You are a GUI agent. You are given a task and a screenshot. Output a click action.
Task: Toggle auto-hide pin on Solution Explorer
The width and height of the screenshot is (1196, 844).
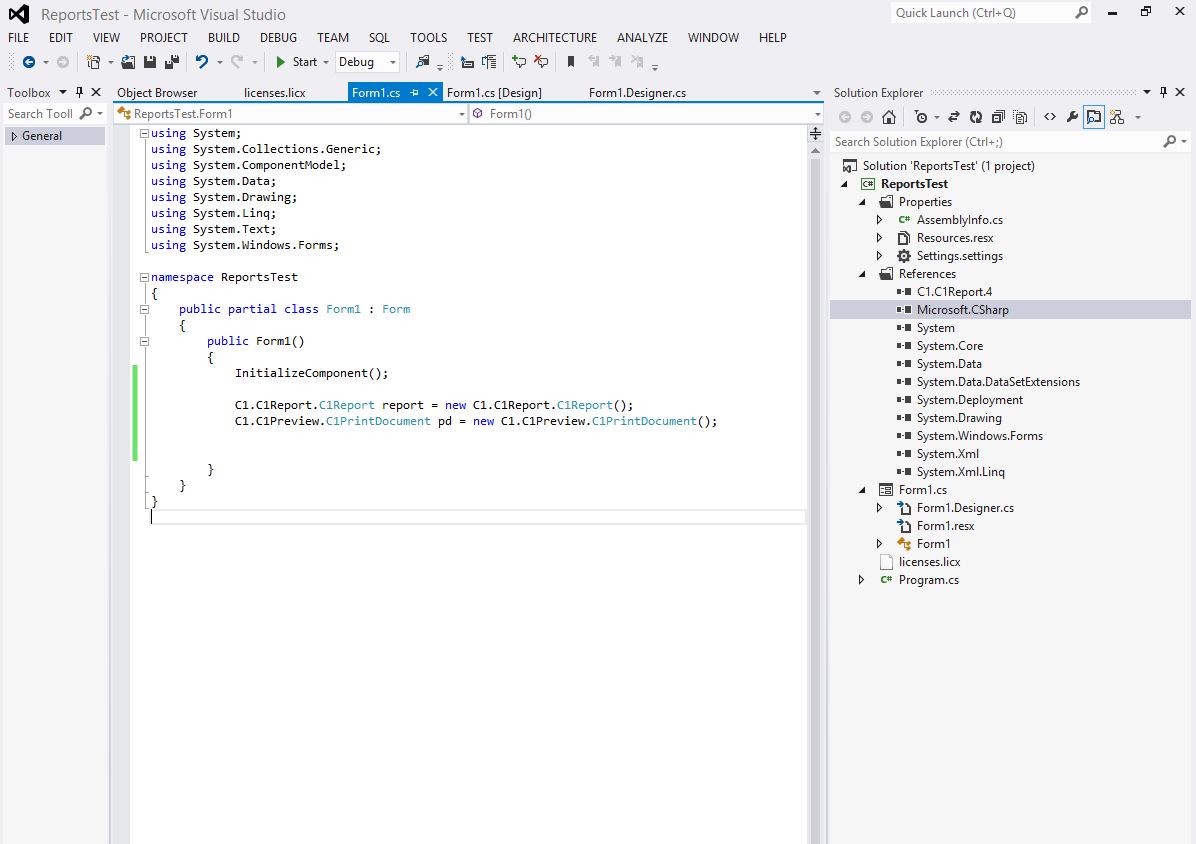pyautogui.click(x=1163, y=92)
